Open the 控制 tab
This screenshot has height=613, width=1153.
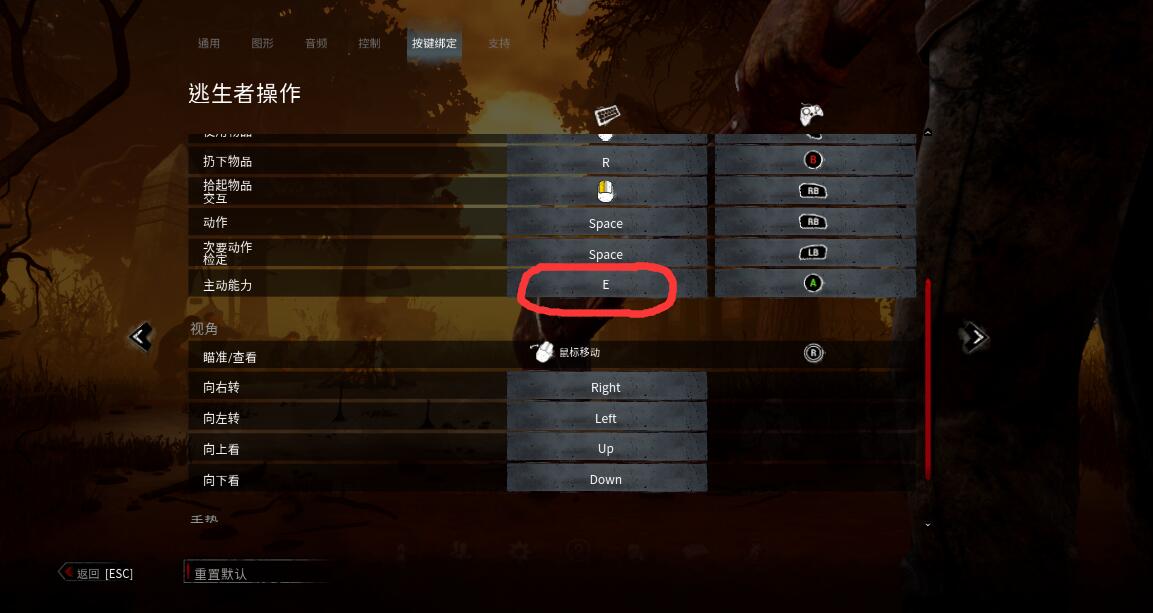click(x=369, y=43)
